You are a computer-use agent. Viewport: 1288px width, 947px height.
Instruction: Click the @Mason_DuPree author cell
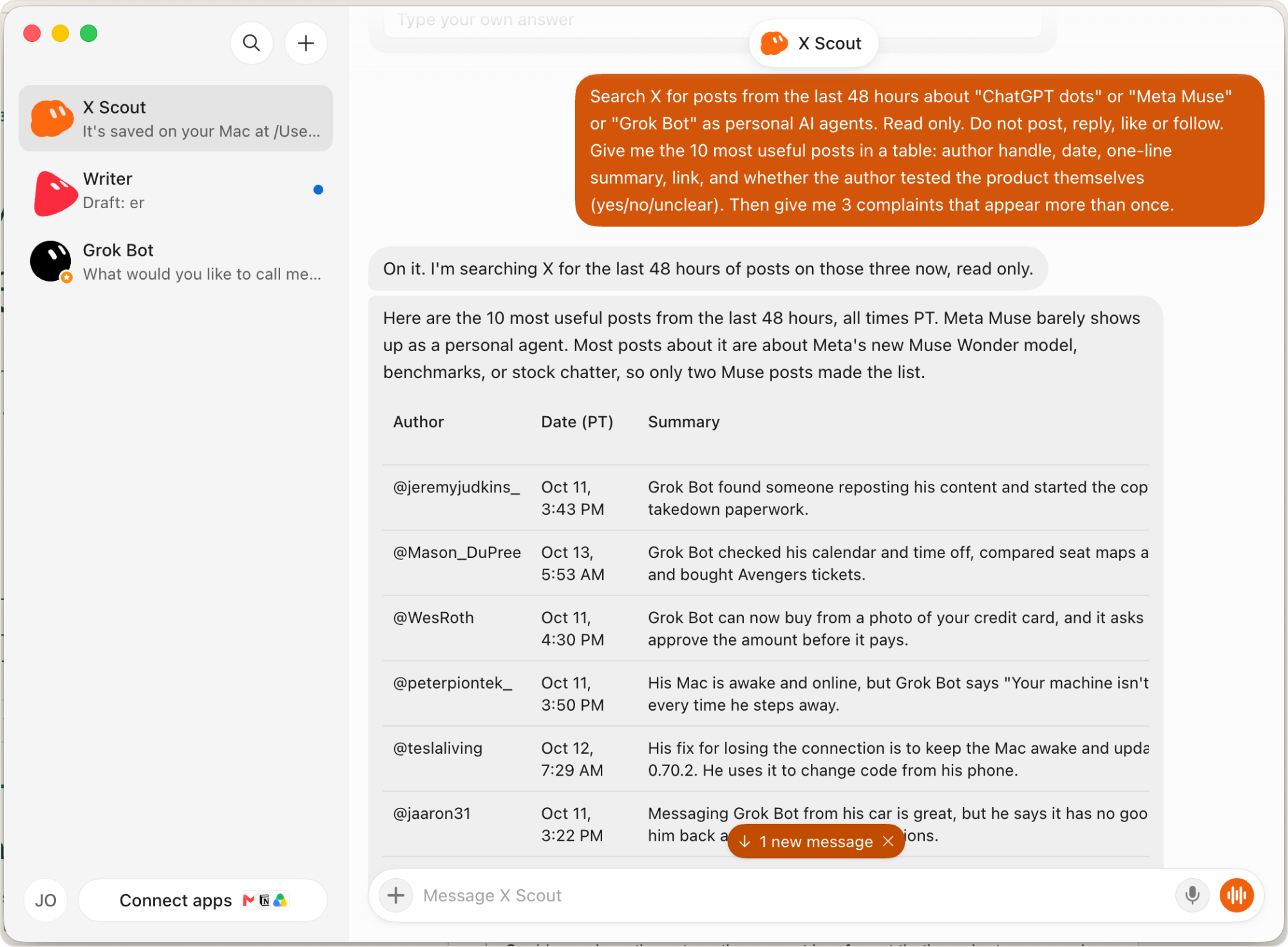pos(457,552)
